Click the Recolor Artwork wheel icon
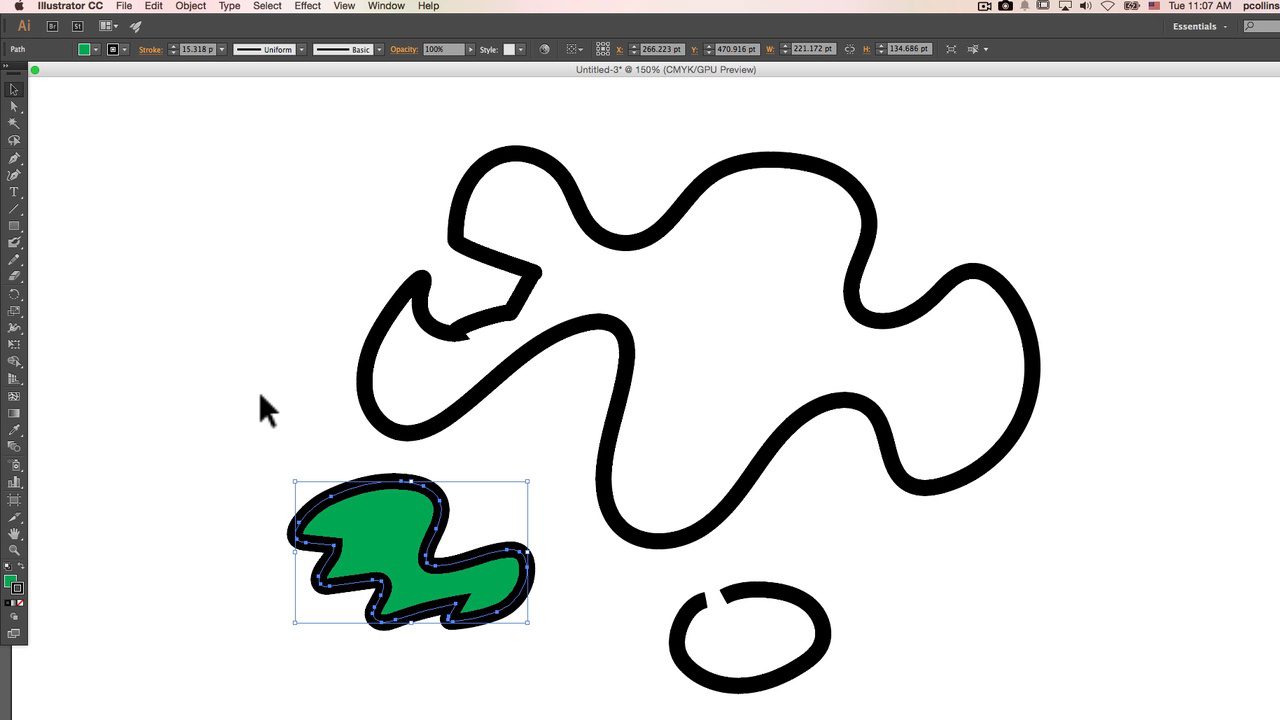 (x=544, y=49)
